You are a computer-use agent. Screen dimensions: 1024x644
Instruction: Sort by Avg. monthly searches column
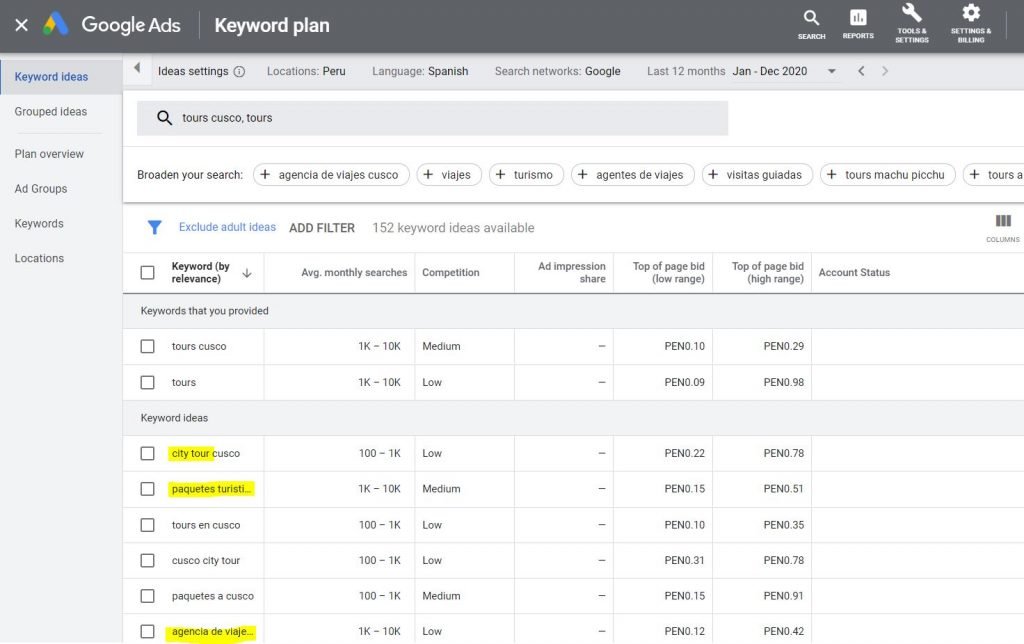coord(354,272)
